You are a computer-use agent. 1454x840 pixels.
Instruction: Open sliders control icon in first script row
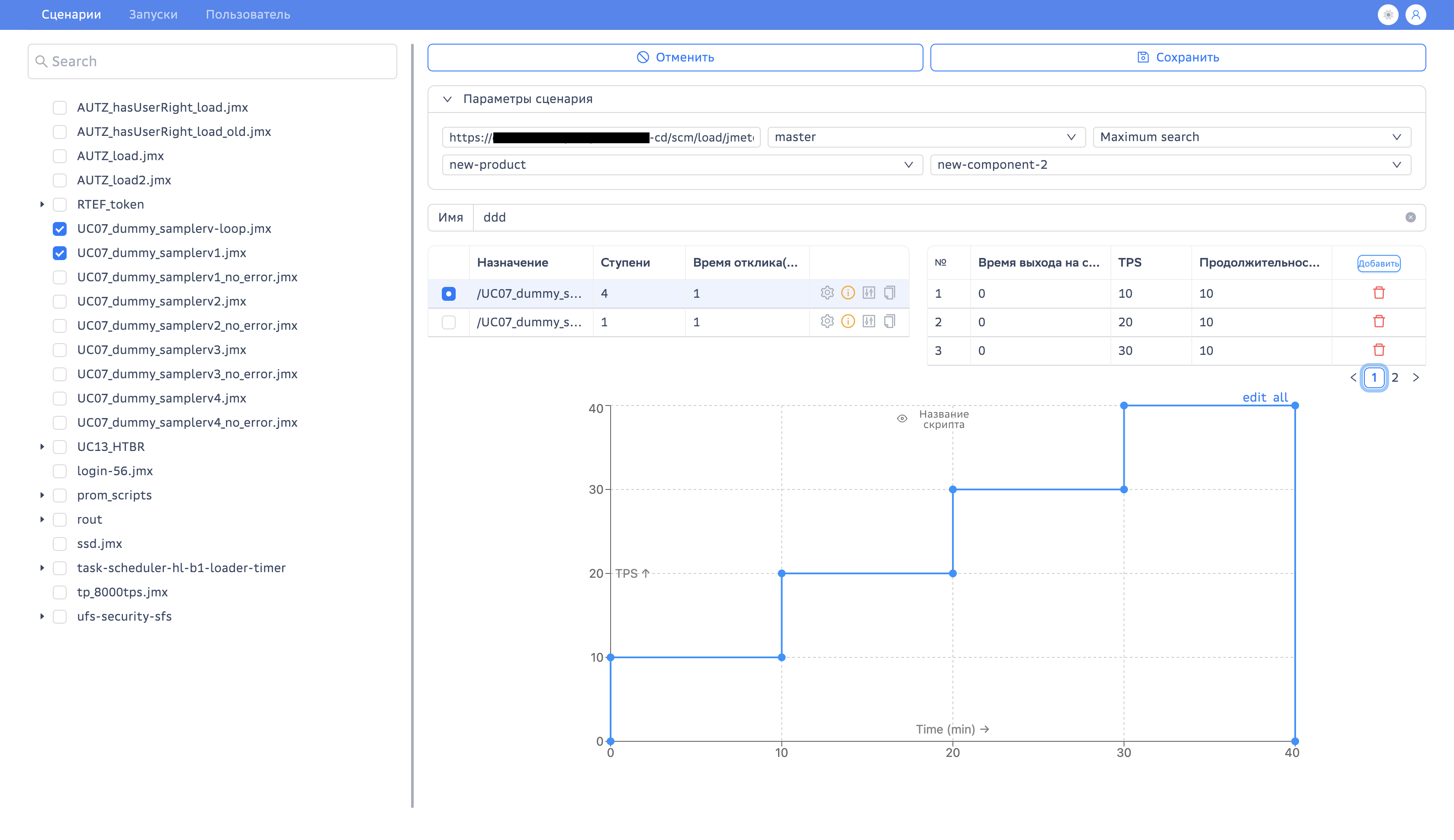869,293
